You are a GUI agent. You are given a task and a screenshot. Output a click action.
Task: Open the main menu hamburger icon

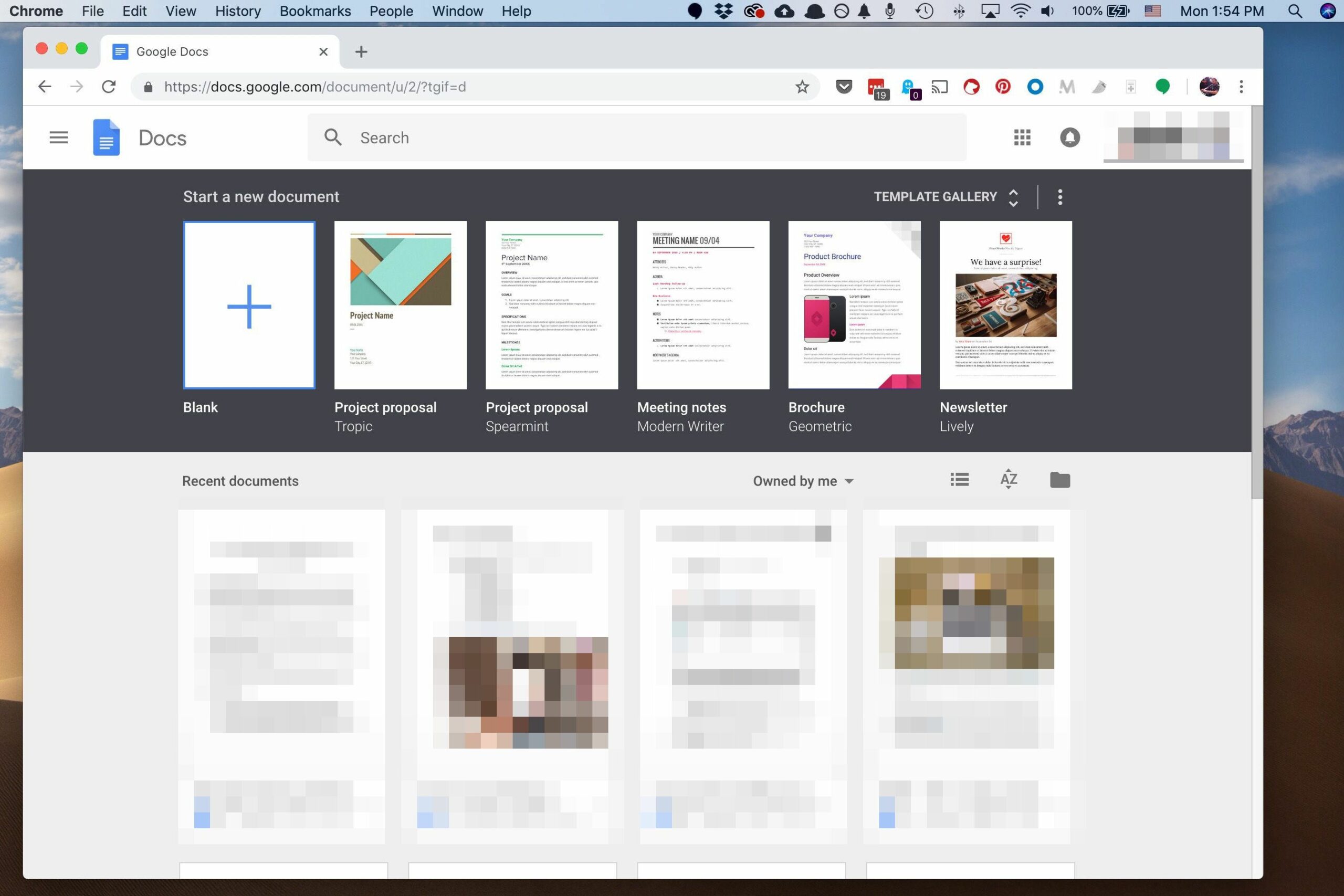pos(59,137)
